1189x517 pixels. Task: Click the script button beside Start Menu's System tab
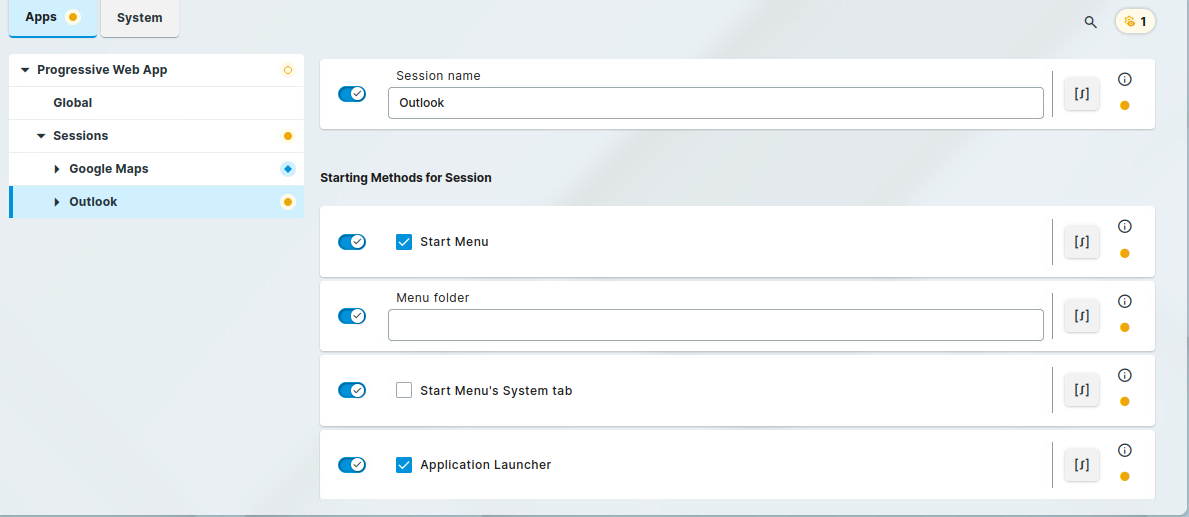pos(1081,390)
